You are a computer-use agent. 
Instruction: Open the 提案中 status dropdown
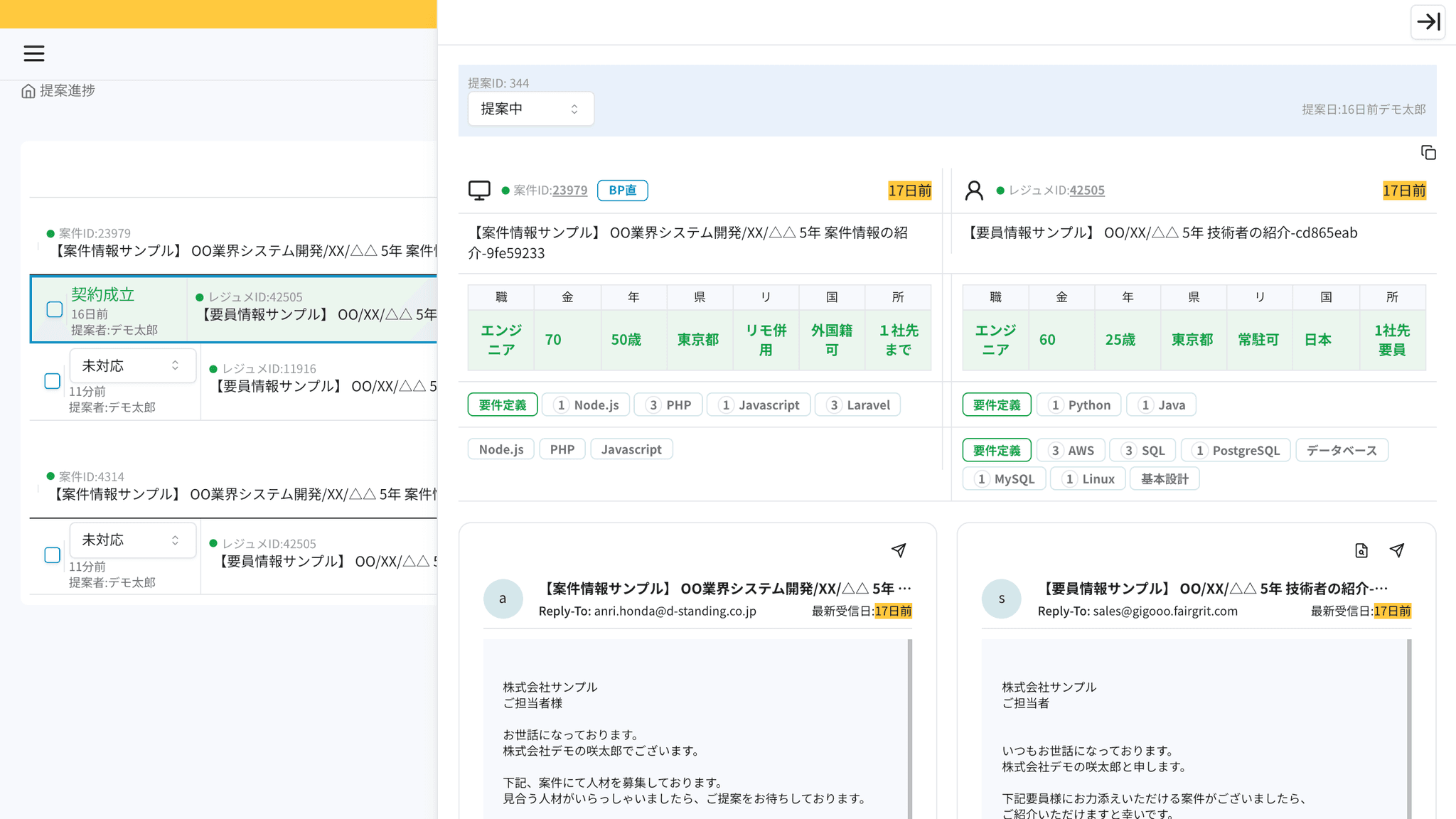point(530,109)
